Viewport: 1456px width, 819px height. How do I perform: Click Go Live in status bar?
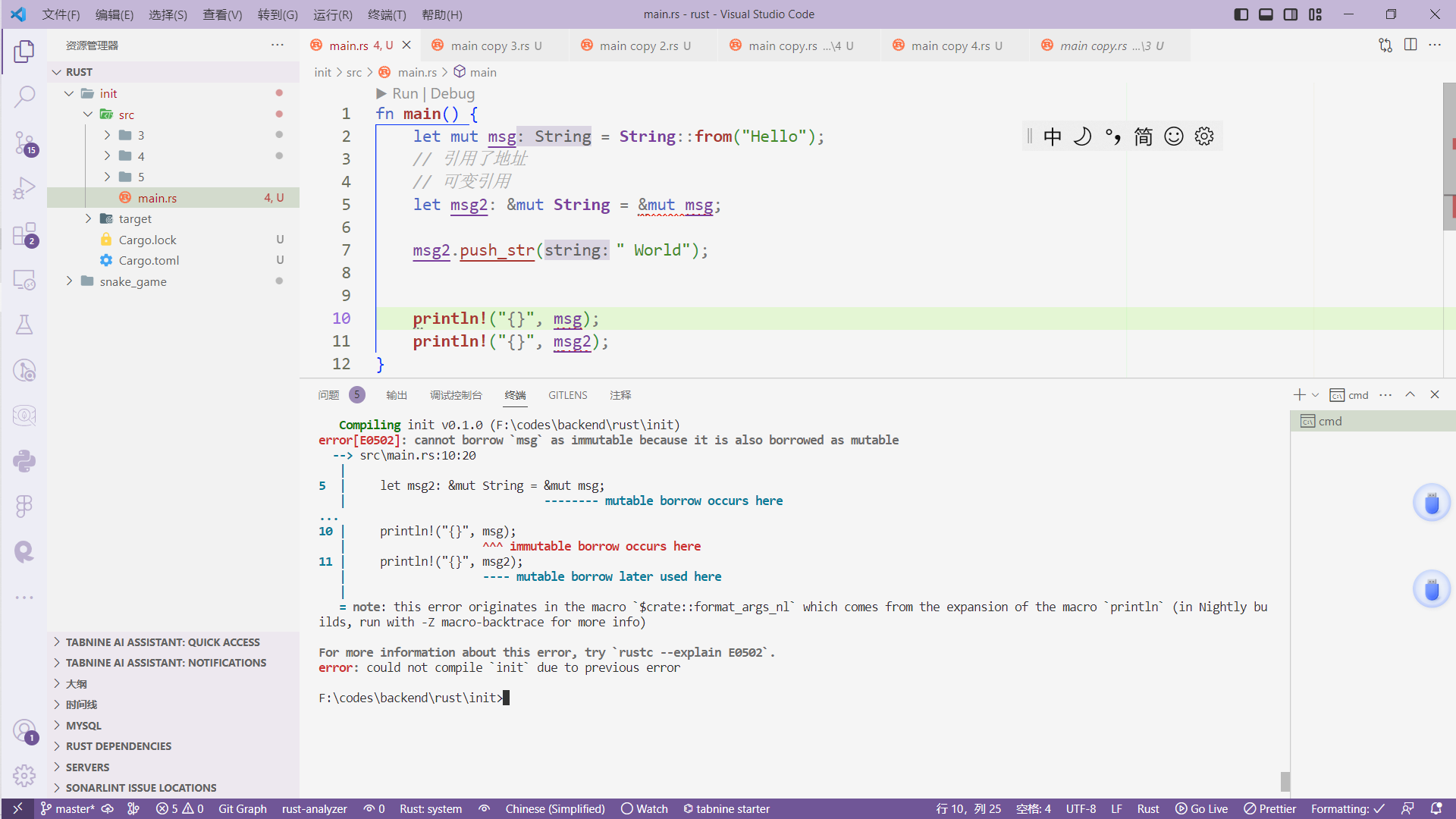[1201, 809]
